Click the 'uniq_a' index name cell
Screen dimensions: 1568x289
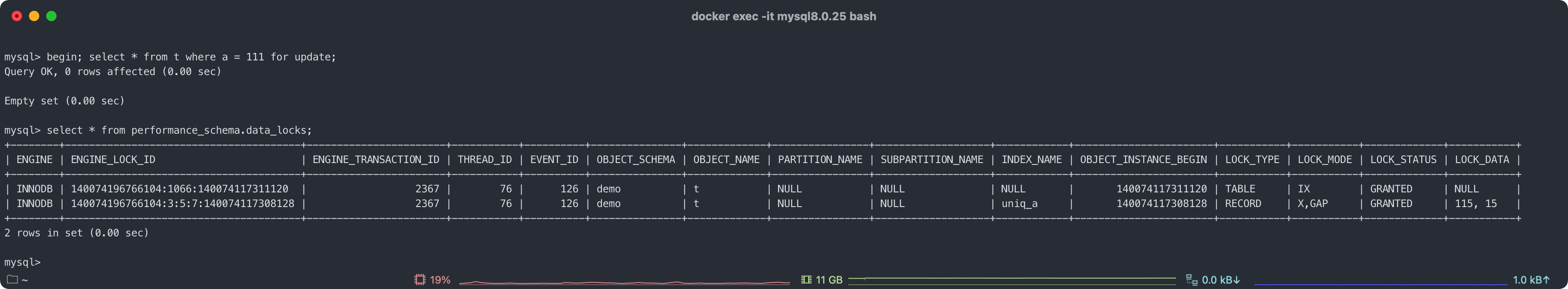pyautogui.click(x=1020, y=204)
